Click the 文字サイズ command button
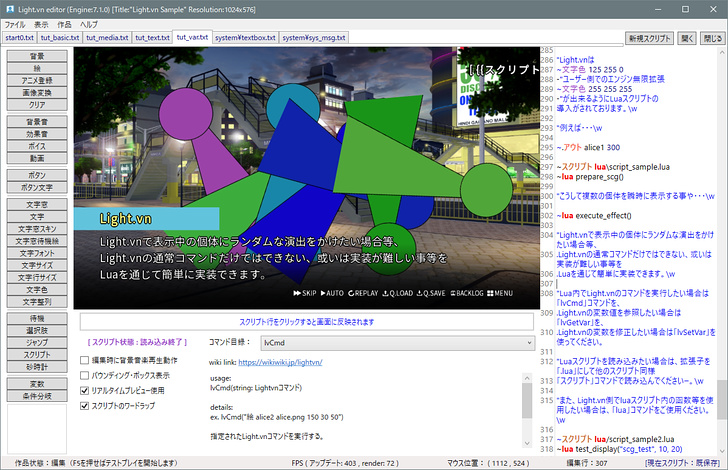728x470 pixels. [x=37, y=265]
